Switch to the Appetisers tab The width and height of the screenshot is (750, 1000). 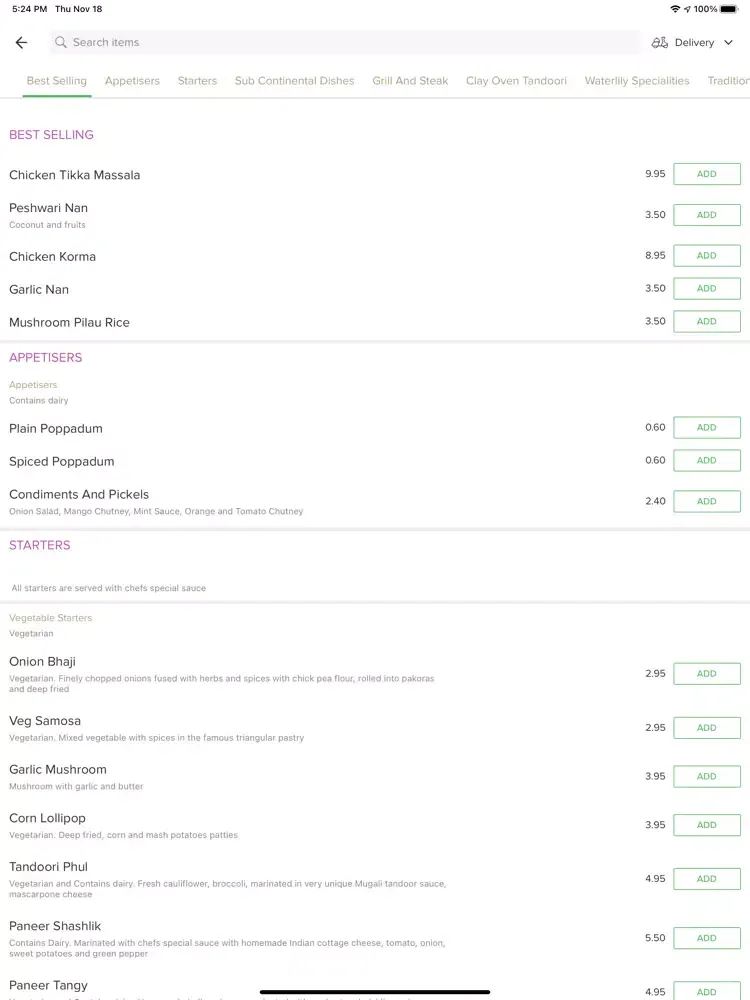point(132,81)
